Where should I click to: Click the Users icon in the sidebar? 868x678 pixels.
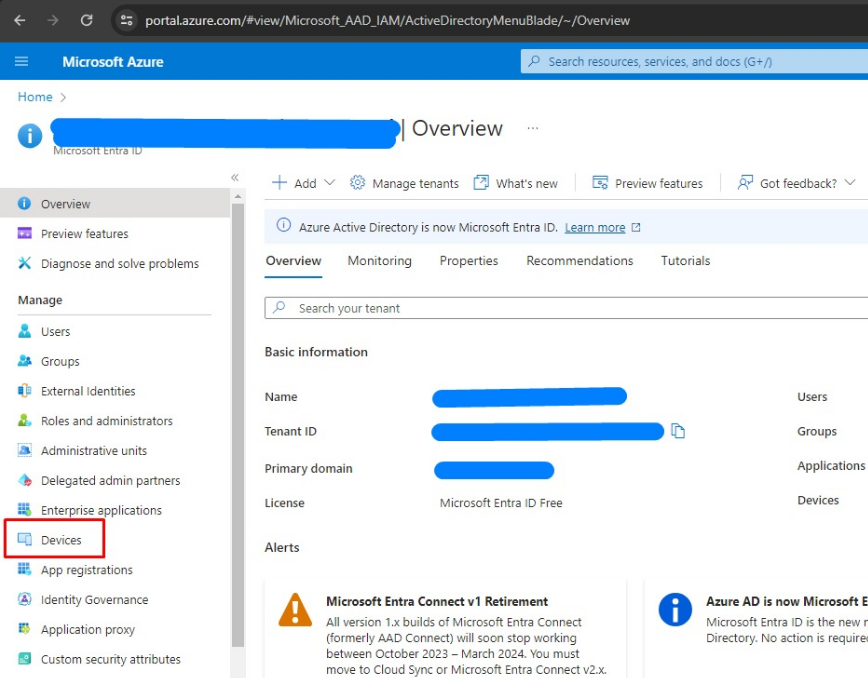point(24,331)
